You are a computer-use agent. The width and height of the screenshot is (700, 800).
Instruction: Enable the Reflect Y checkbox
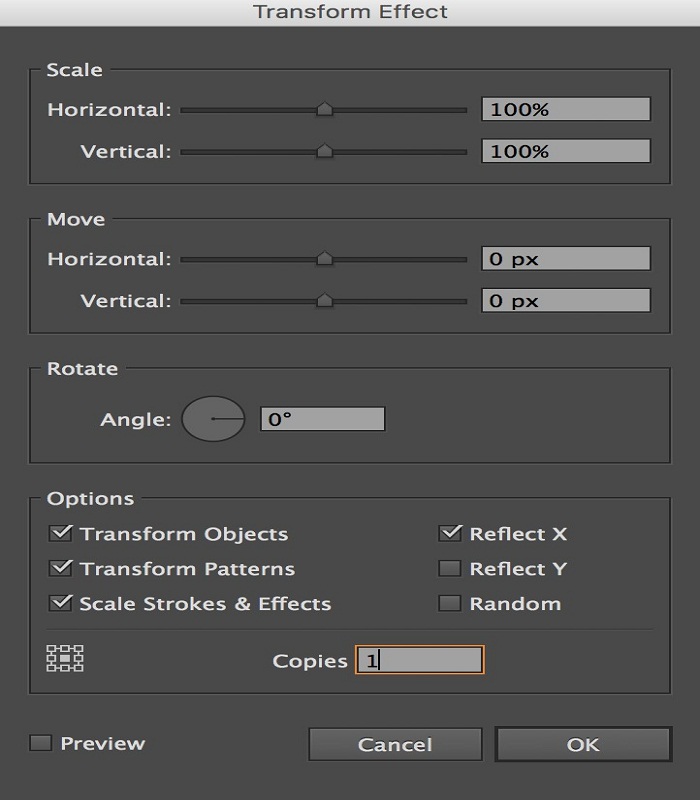coord(450,569)
